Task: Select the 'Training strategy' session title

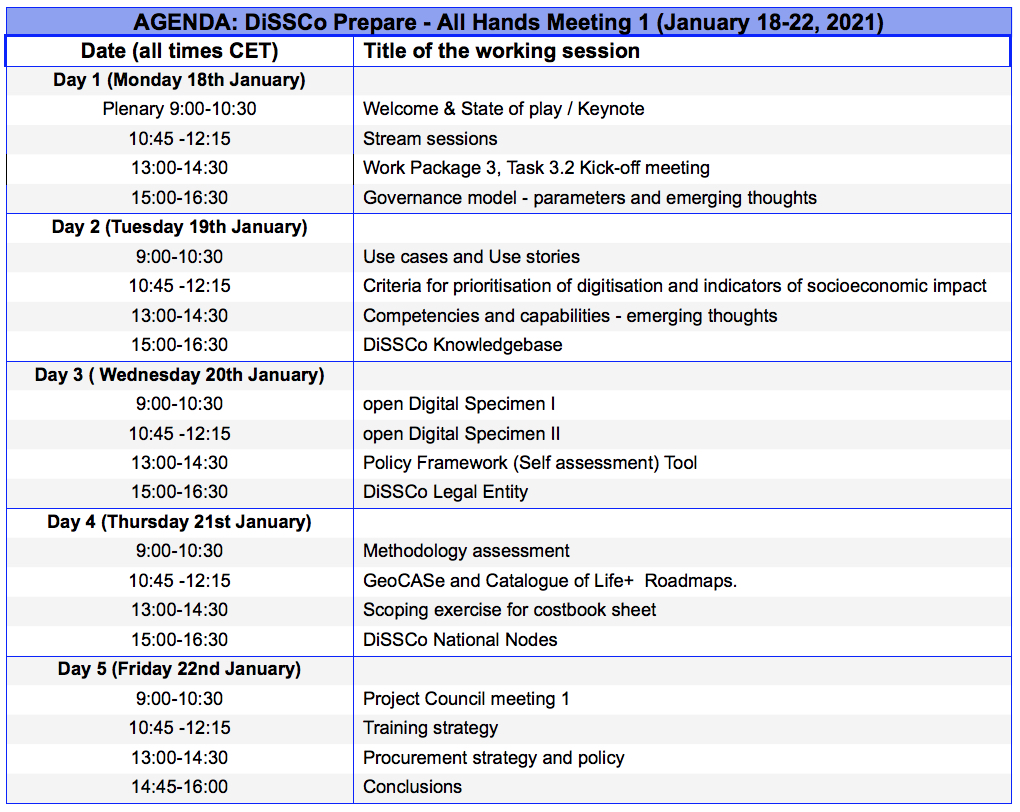Action: click(428, 728)
